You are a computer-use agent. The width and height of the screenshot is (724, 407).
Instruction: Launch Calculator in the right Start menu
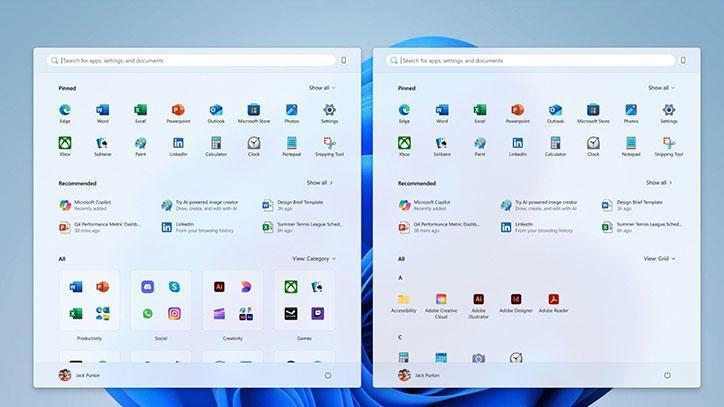pos(556,146)
